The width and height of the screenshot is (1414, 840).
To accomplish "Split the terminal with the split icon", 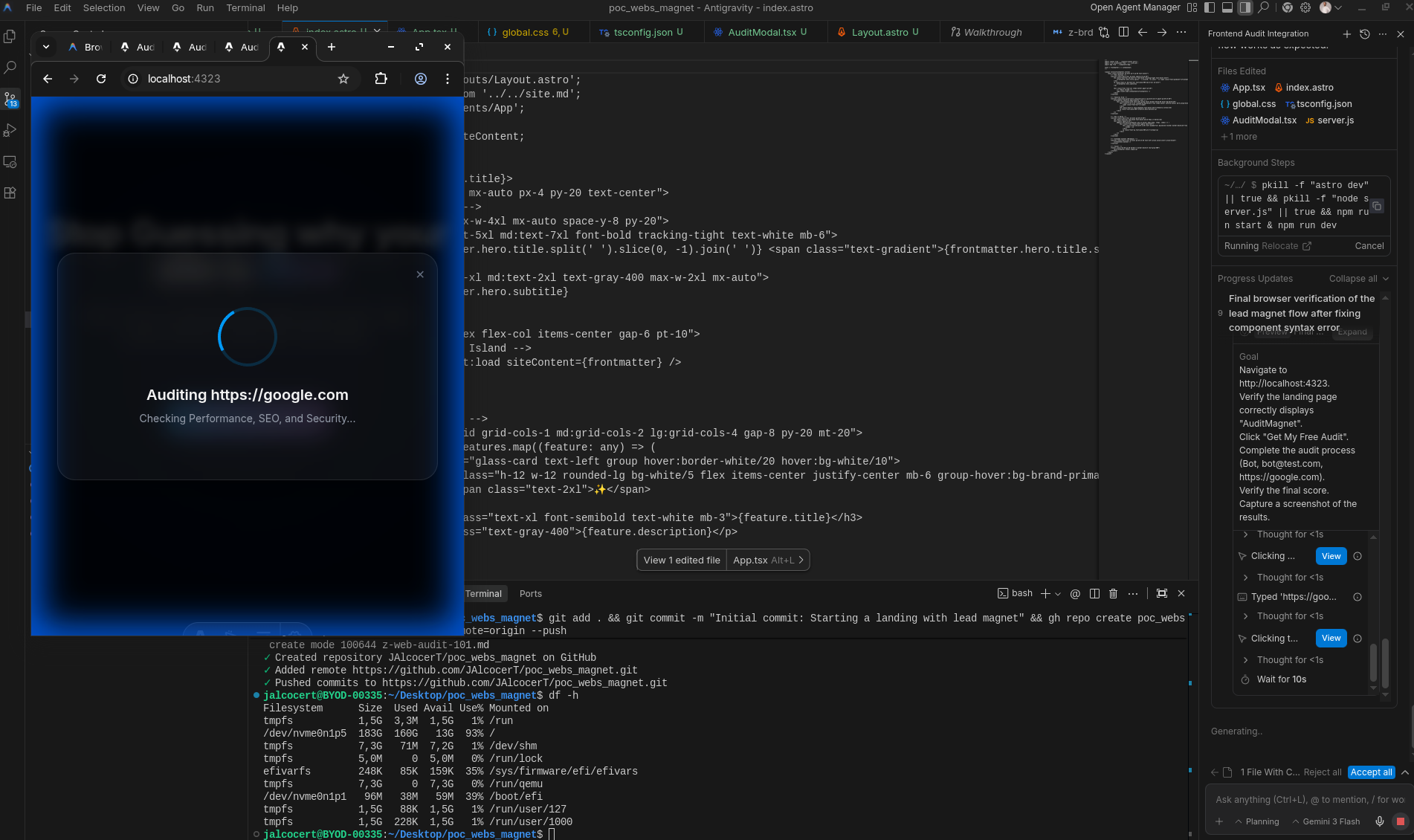I will click(1094, 593).
